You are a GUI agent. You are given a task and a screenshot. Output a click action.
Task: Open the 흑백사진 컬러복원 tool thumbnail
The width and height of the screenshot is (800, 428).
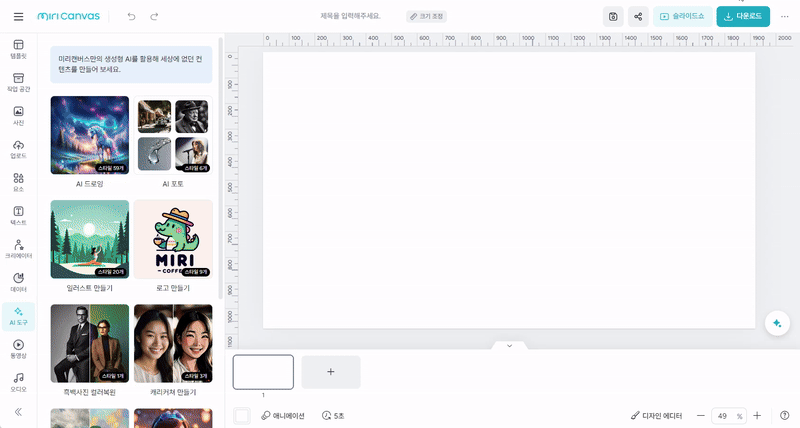(x=90, y=344)
